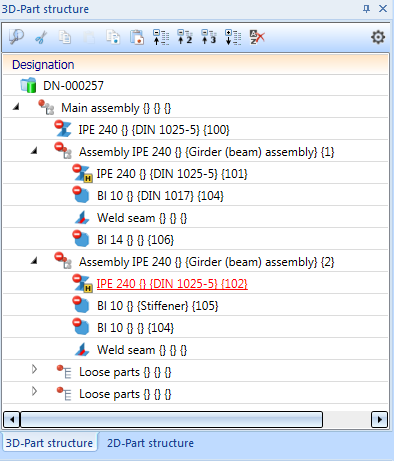394x461 pixels.
Task: Click the assembly icon of Girder assembly {1}
Action: point(63,151)
